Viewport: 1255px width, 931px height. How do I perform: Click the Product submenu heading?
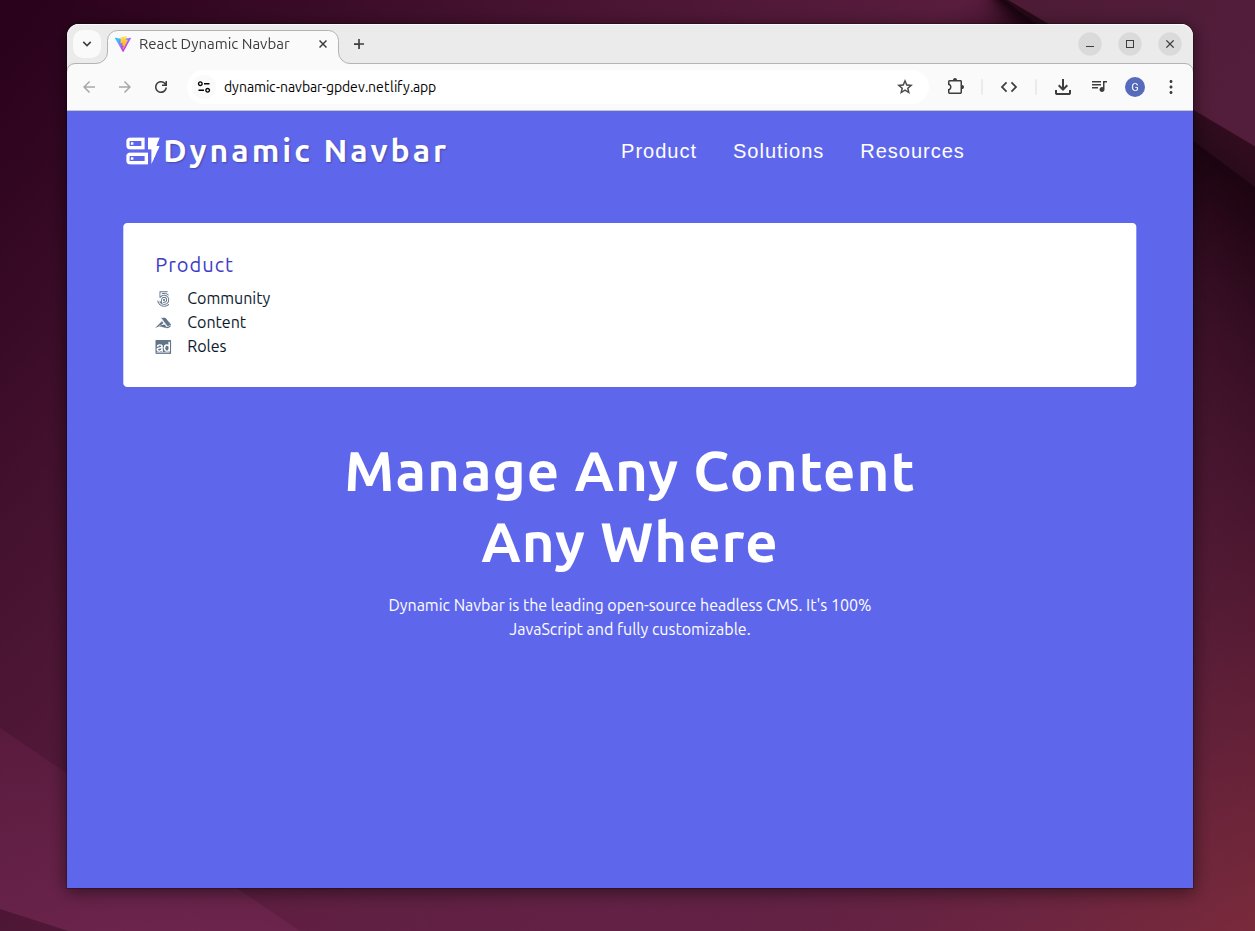[194, 265]
